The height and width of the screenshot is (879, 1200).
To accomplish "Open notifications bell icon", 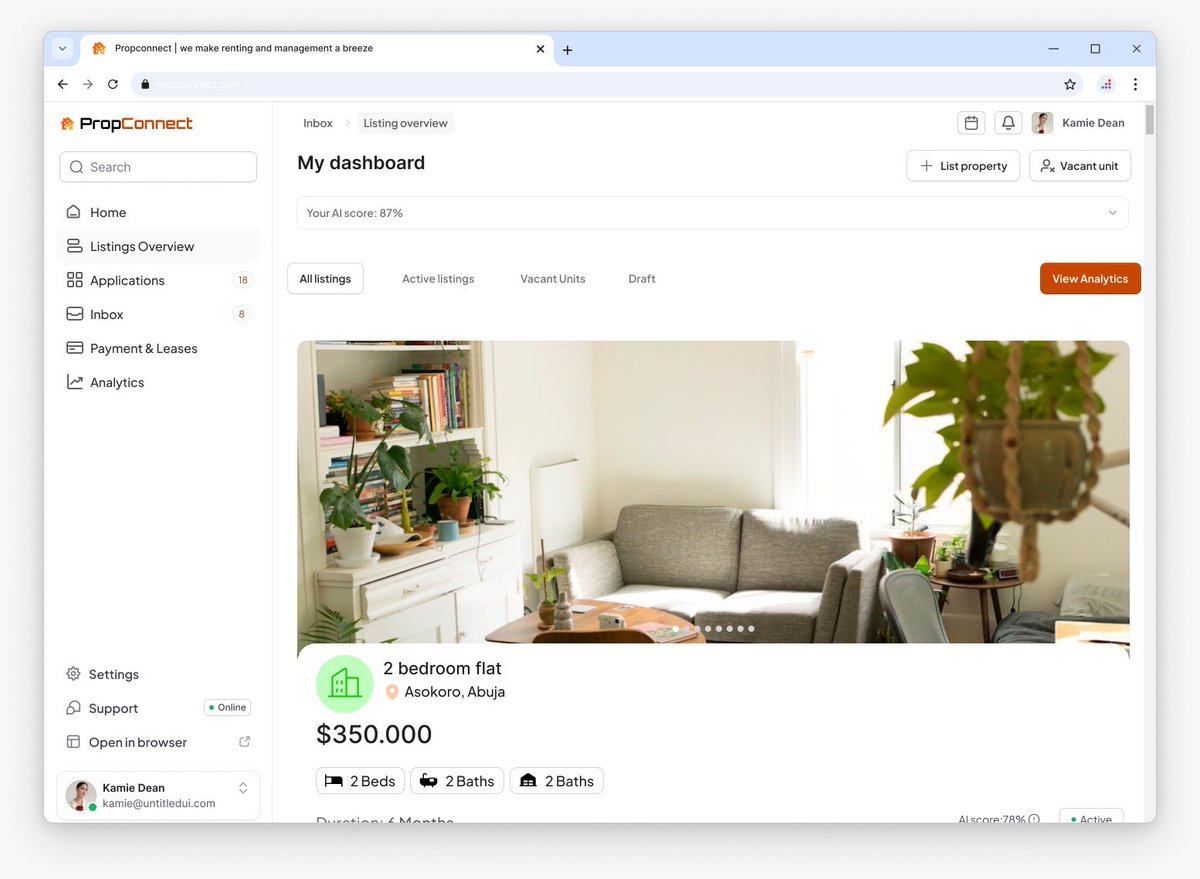I will point(1008,123).
